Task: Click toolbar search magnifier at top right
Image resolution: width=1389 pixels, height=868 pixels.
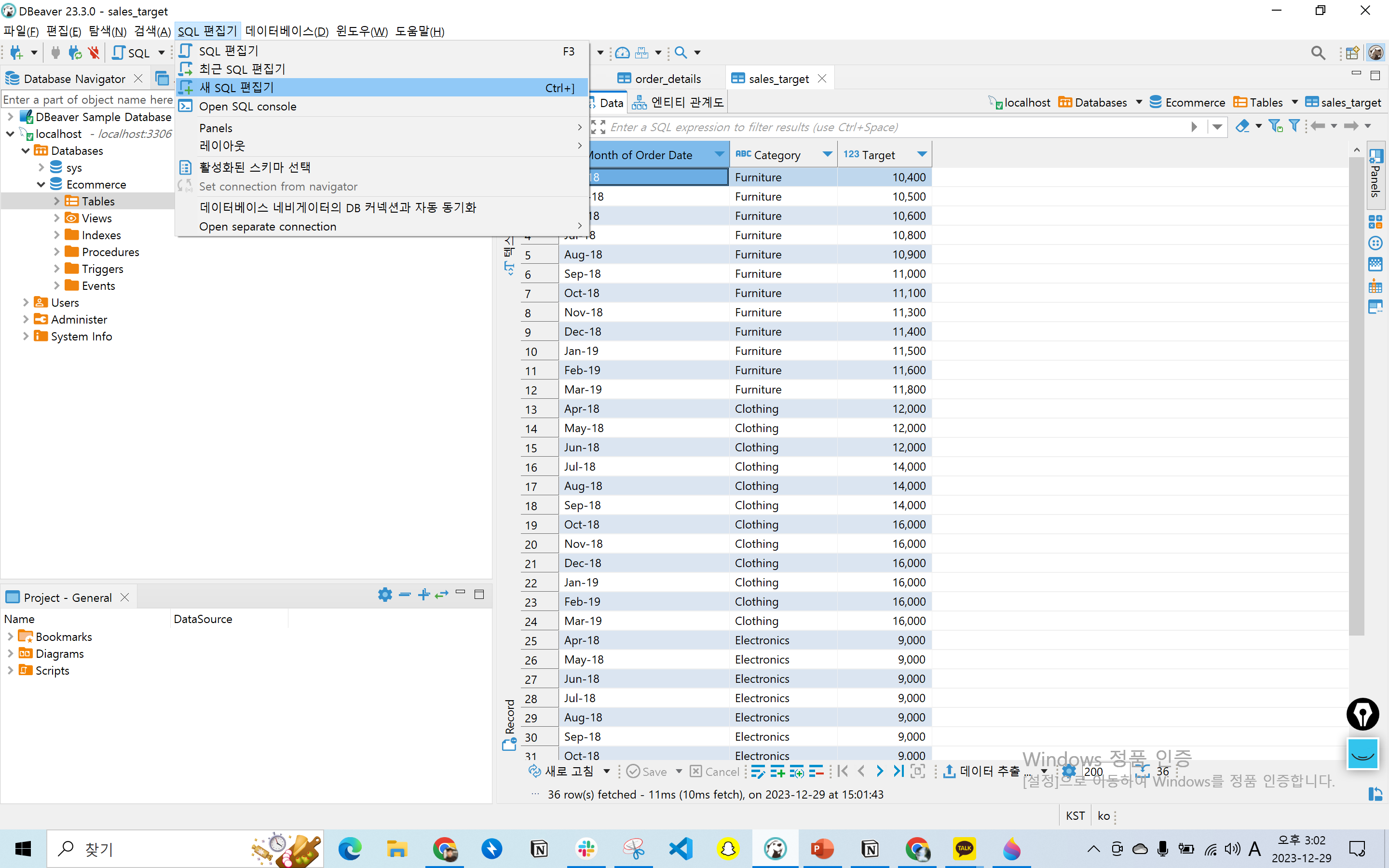Action: [1318, 53]
